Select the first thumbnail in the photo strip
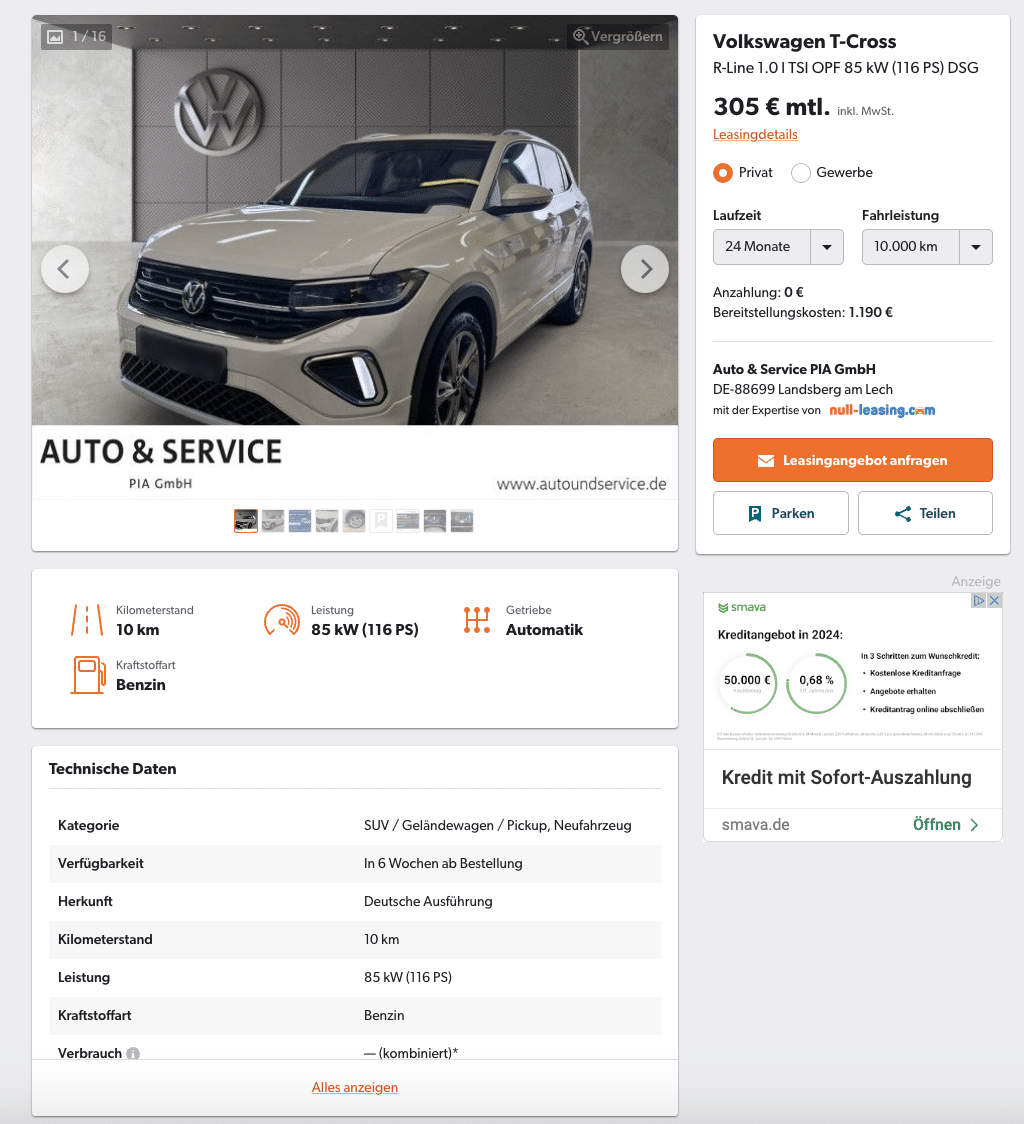Viewport: 1024px width, 1124px height. [246, 520]
